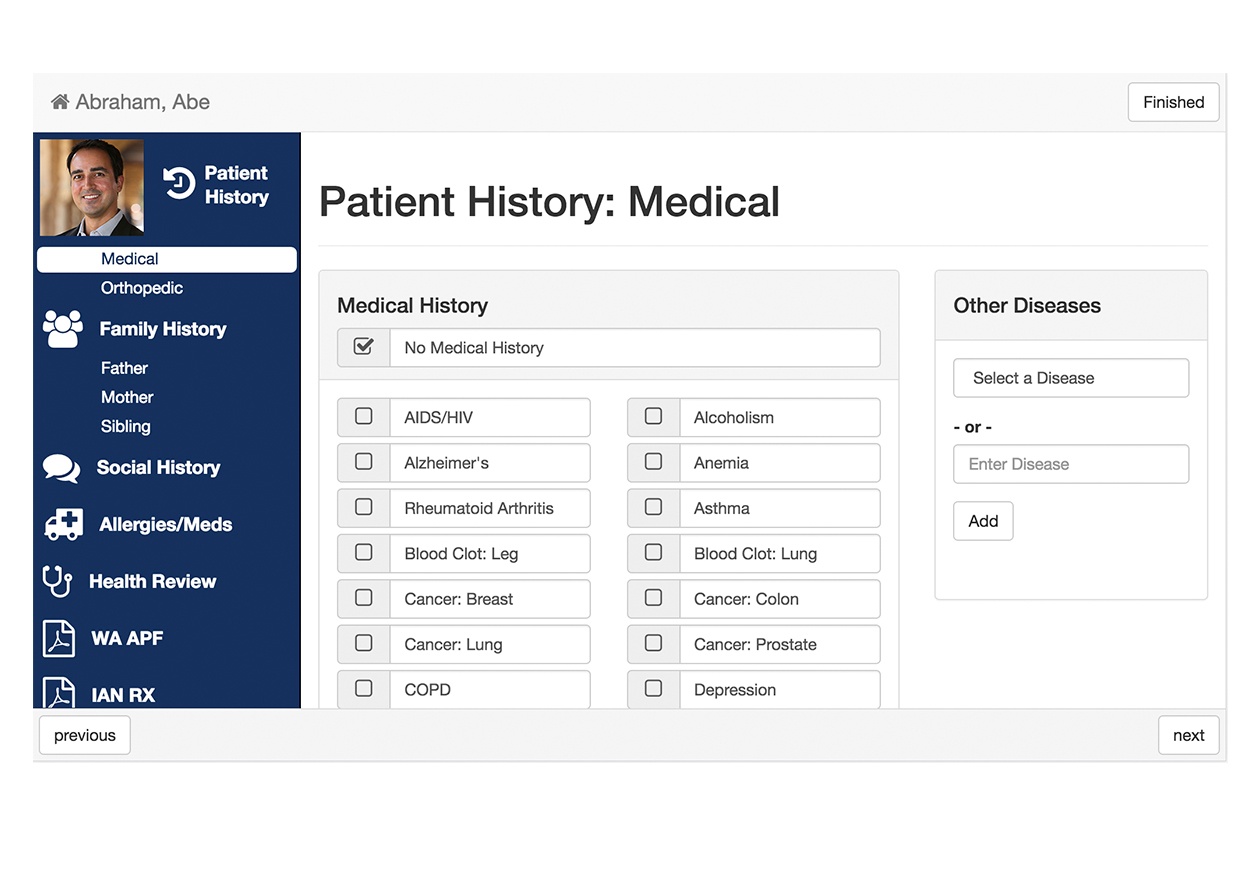Mark the Cancer: Colon checkbox
The width and height of the screenshot is (1254, 894).
point(653,598)
